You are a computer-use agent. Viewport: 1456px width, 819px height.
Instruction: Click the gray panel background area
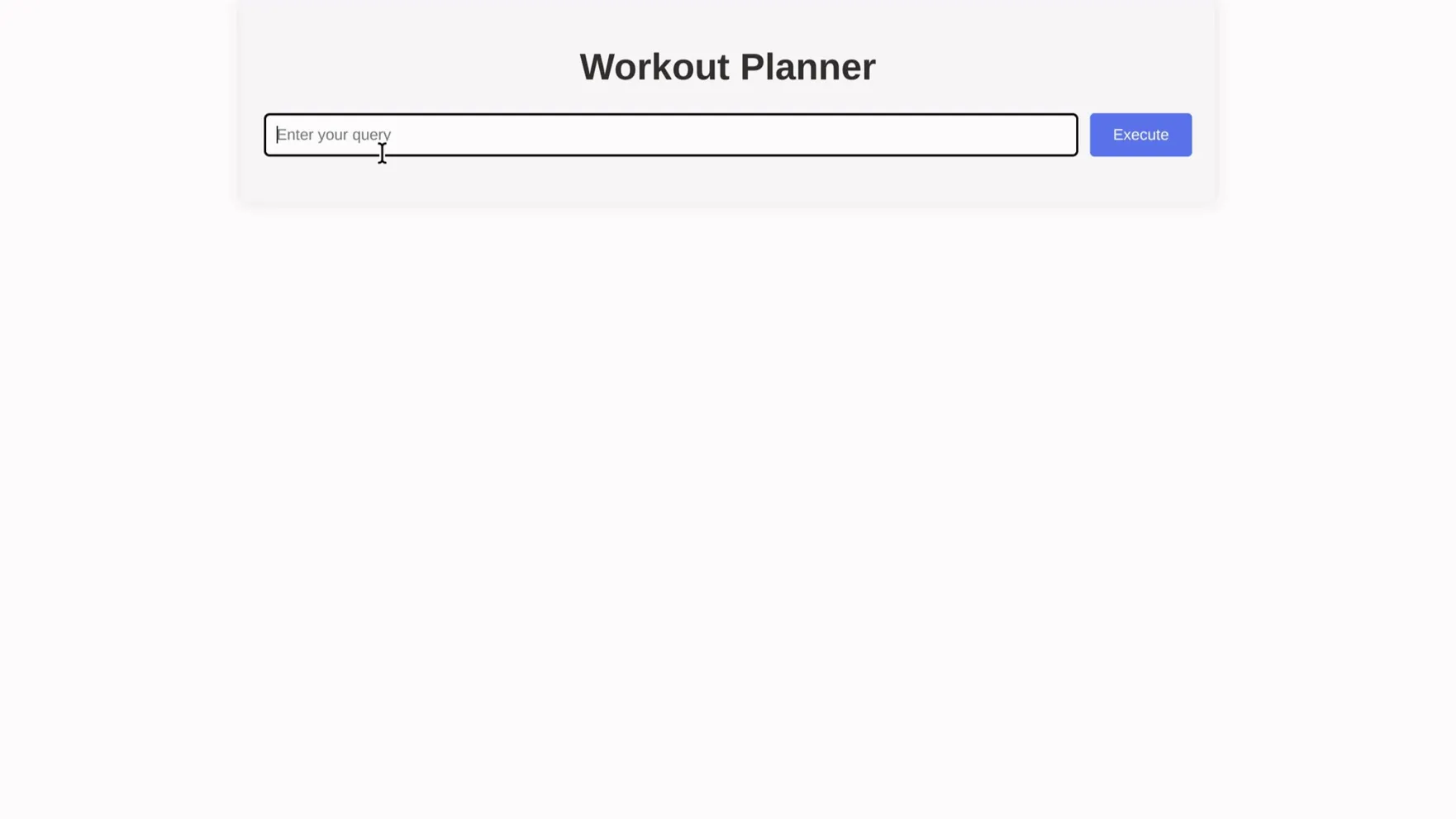pos(726,183)
